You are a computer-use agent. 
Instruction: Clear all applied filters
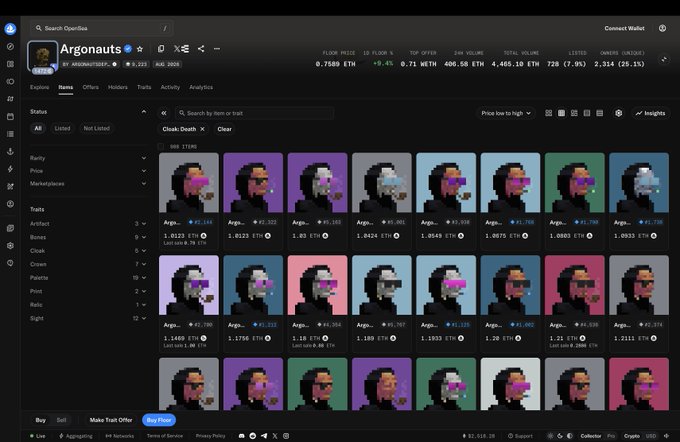pyautogui.click(x=225, y=129)
